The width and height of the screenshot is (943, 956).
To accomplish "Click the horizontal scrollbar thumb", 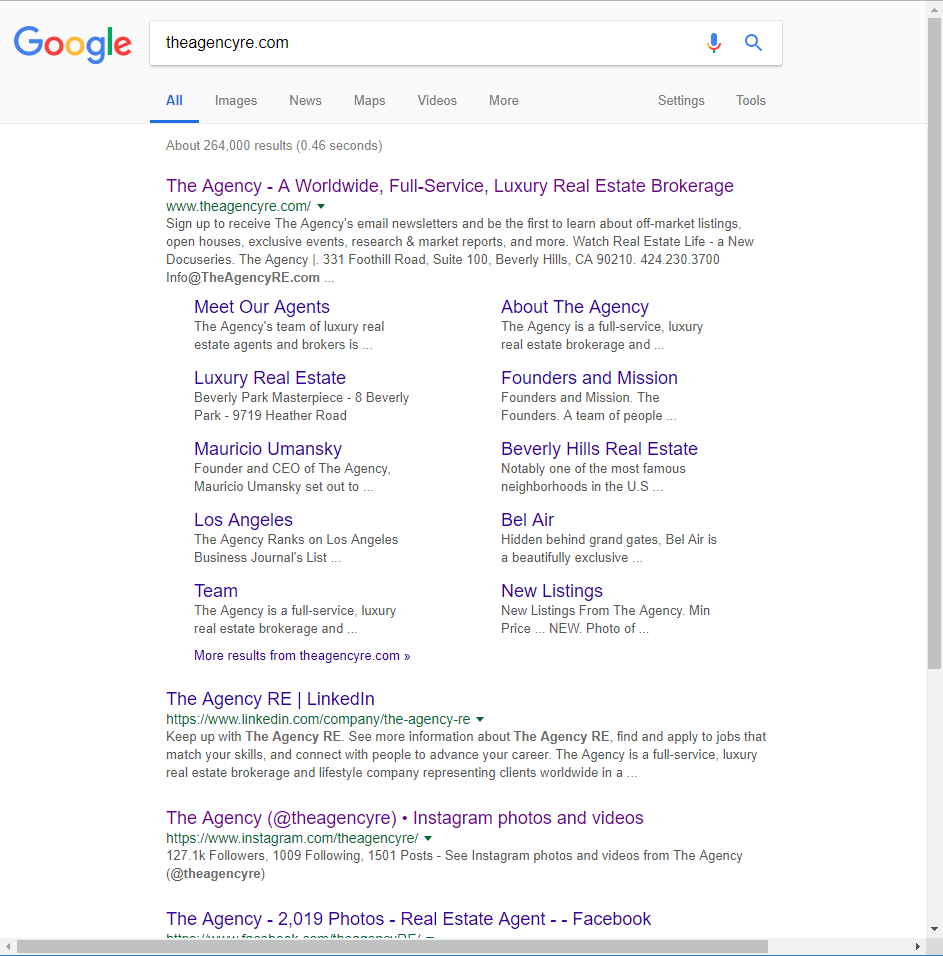I will 393,947.
